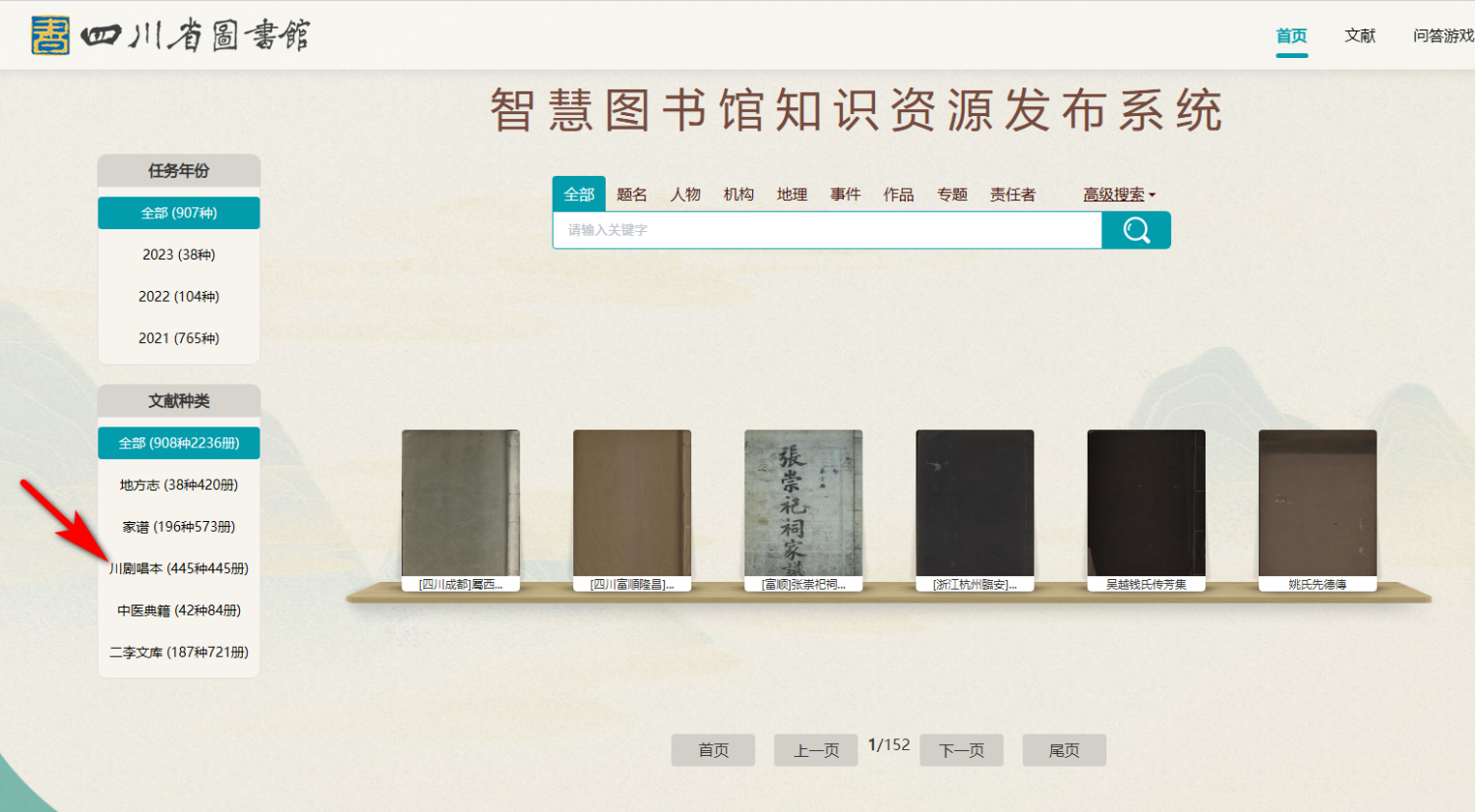Click the Sichuan Library logo
The image size is (1475, 812).
click(170, 35)
